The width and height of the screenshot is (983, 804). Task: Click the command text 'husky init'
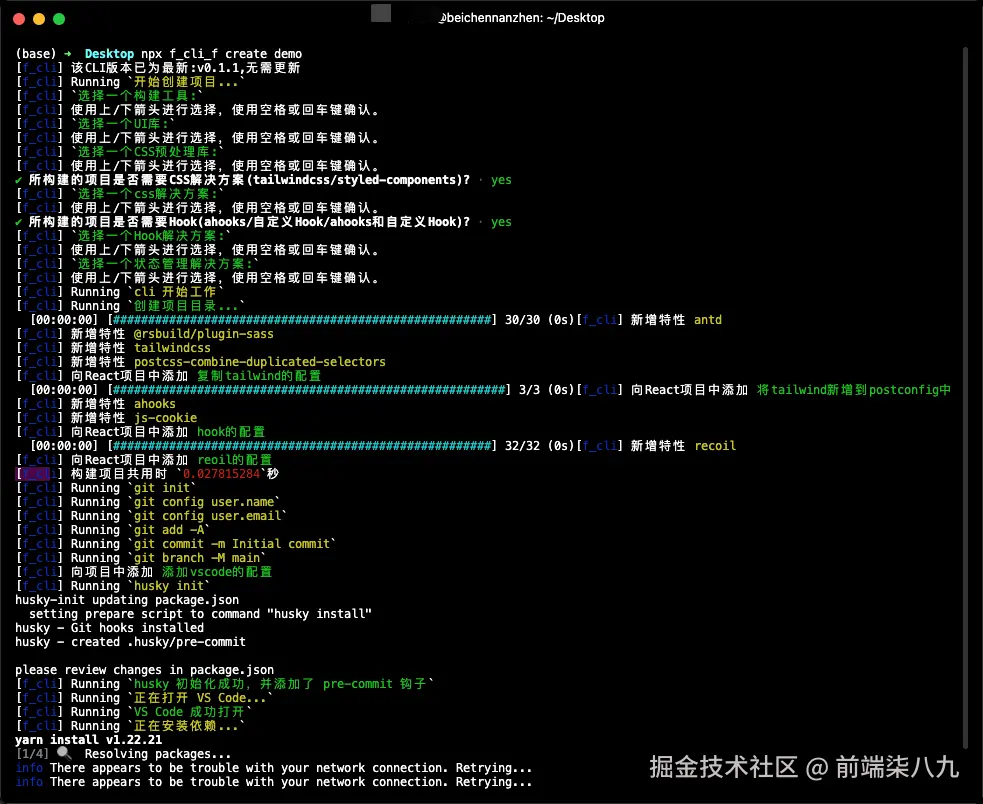click(x=169, y=586)
